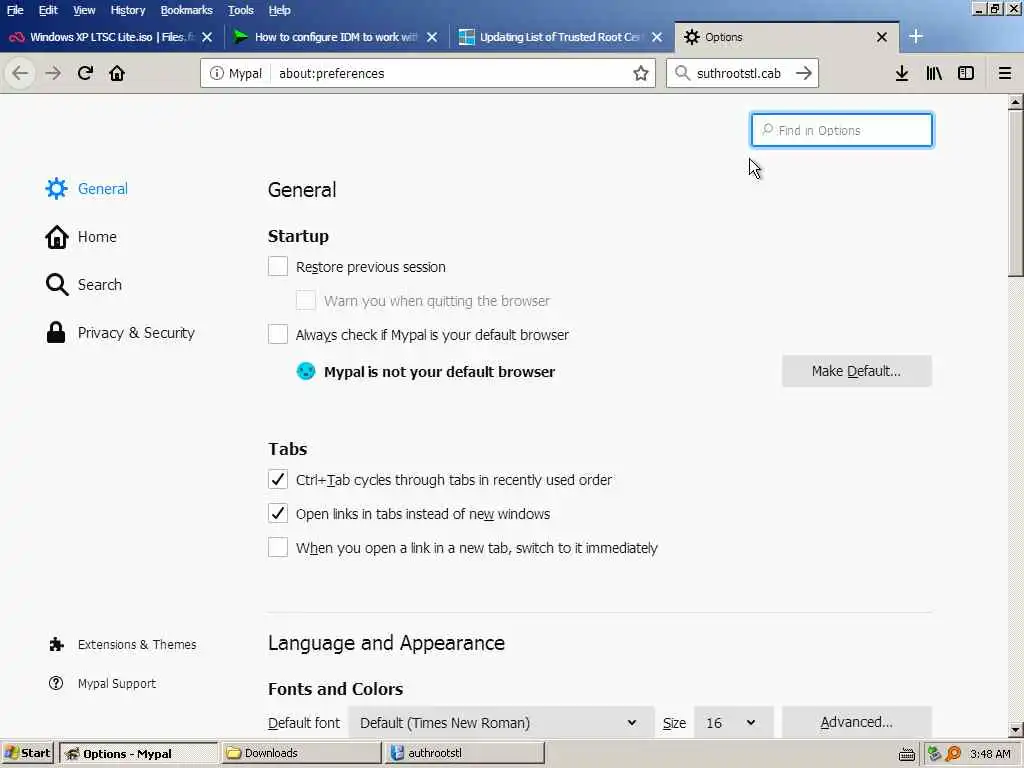Open the Home settings category

point(81,236)
